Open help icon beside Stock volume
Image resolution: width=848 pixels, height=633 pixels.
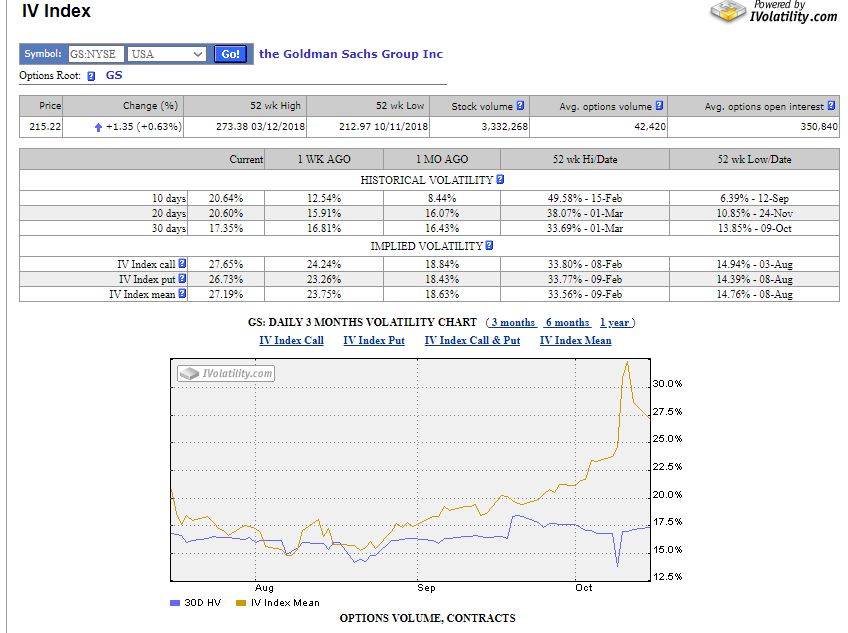(520, 106)
